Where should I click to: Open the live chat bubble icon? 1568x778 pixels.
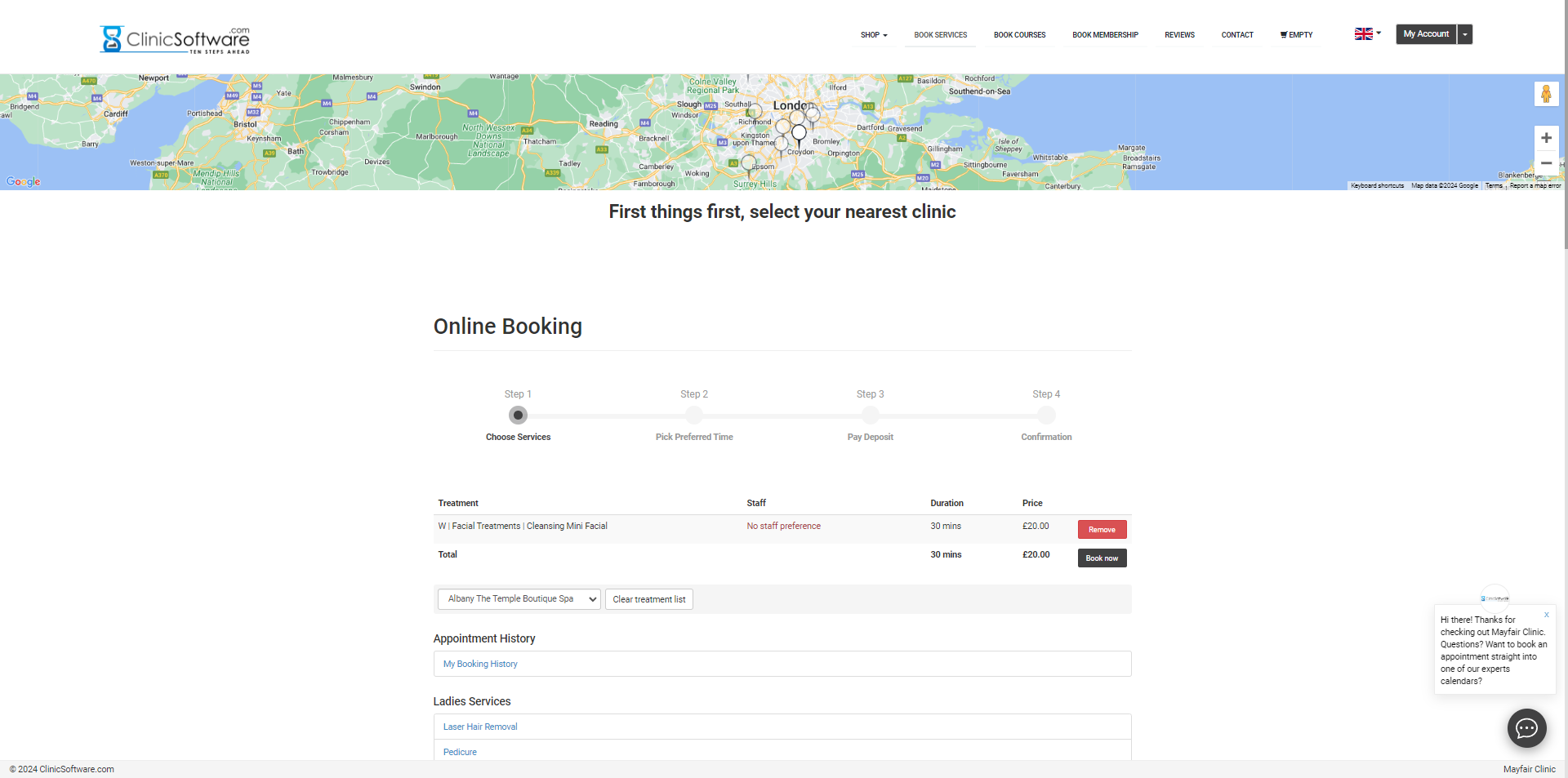(x=1526, y=728)
